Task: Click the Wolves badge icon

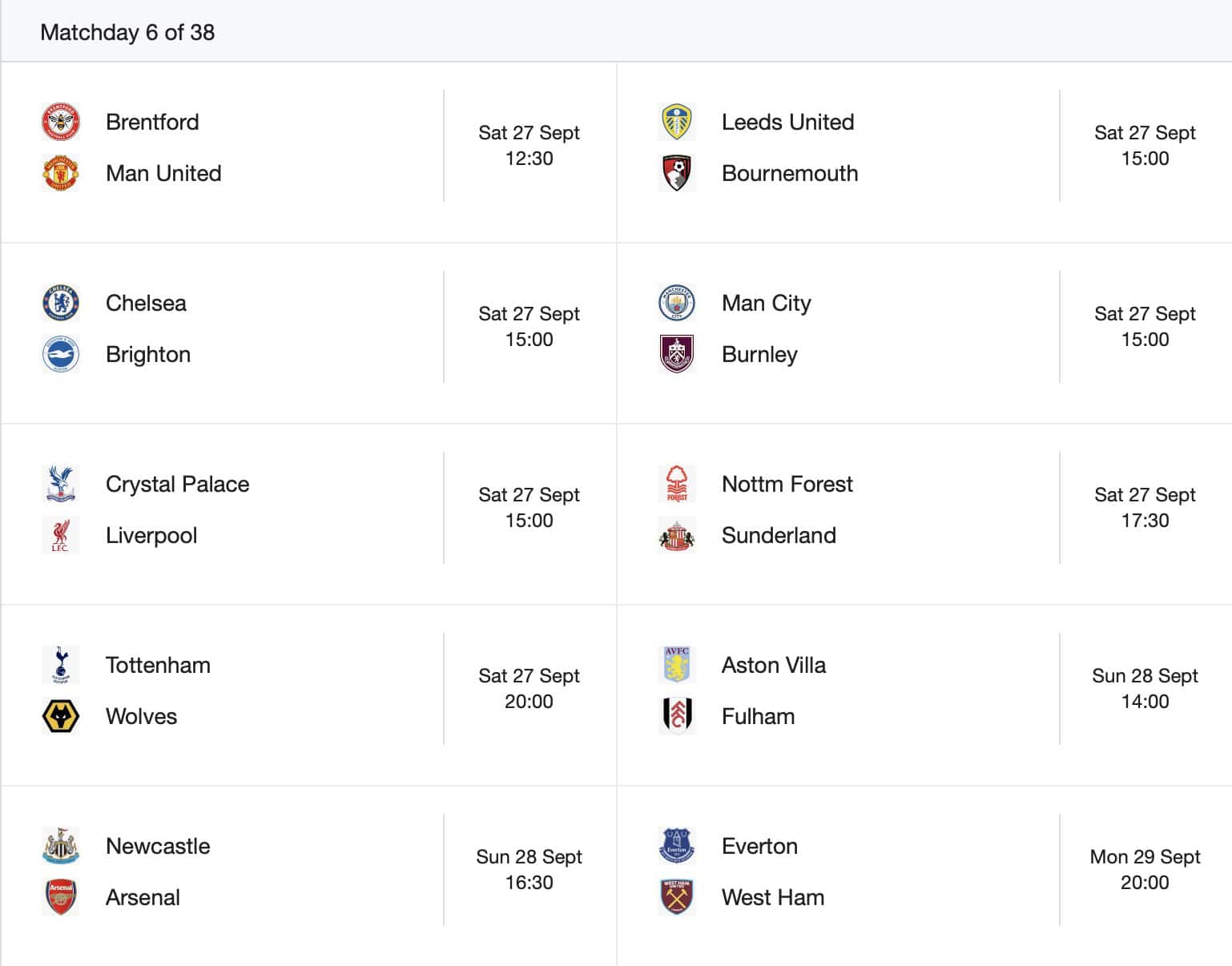Action: tap(61, 716)
